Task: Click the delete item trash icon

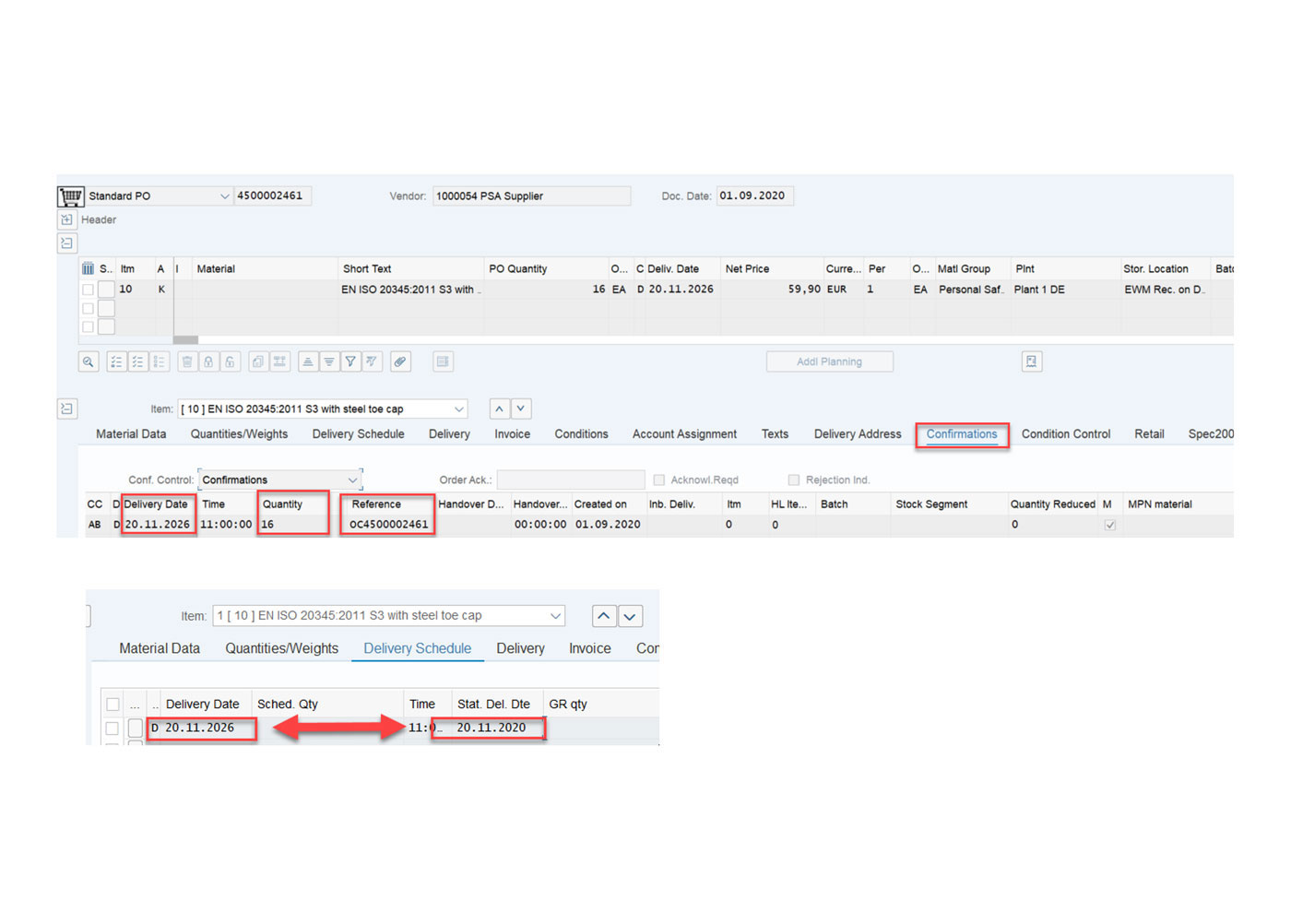Action: 187,361
